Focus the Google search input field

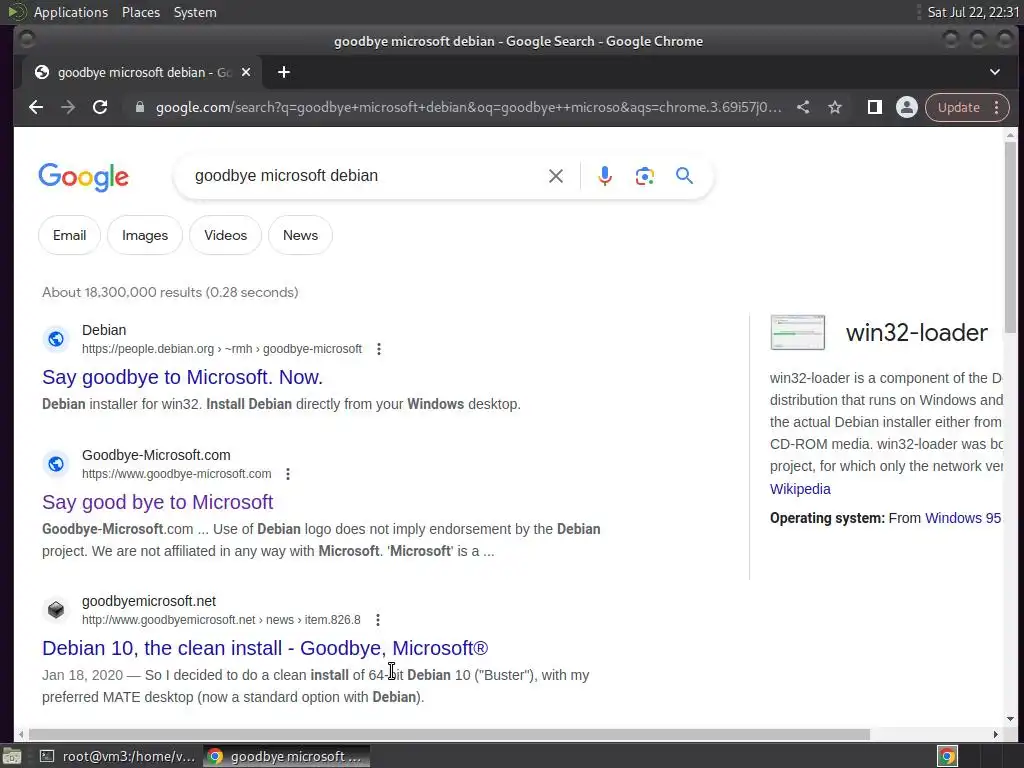366,176
